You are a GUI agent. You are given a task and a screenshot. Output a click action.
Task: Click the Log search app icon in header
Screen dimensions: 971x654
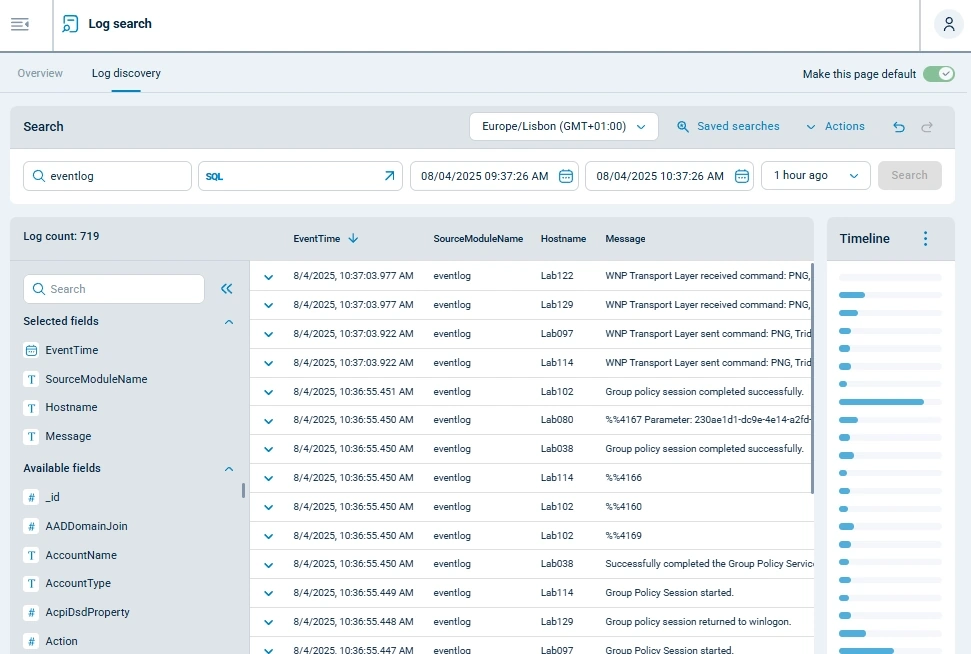[x=69, y=23]
